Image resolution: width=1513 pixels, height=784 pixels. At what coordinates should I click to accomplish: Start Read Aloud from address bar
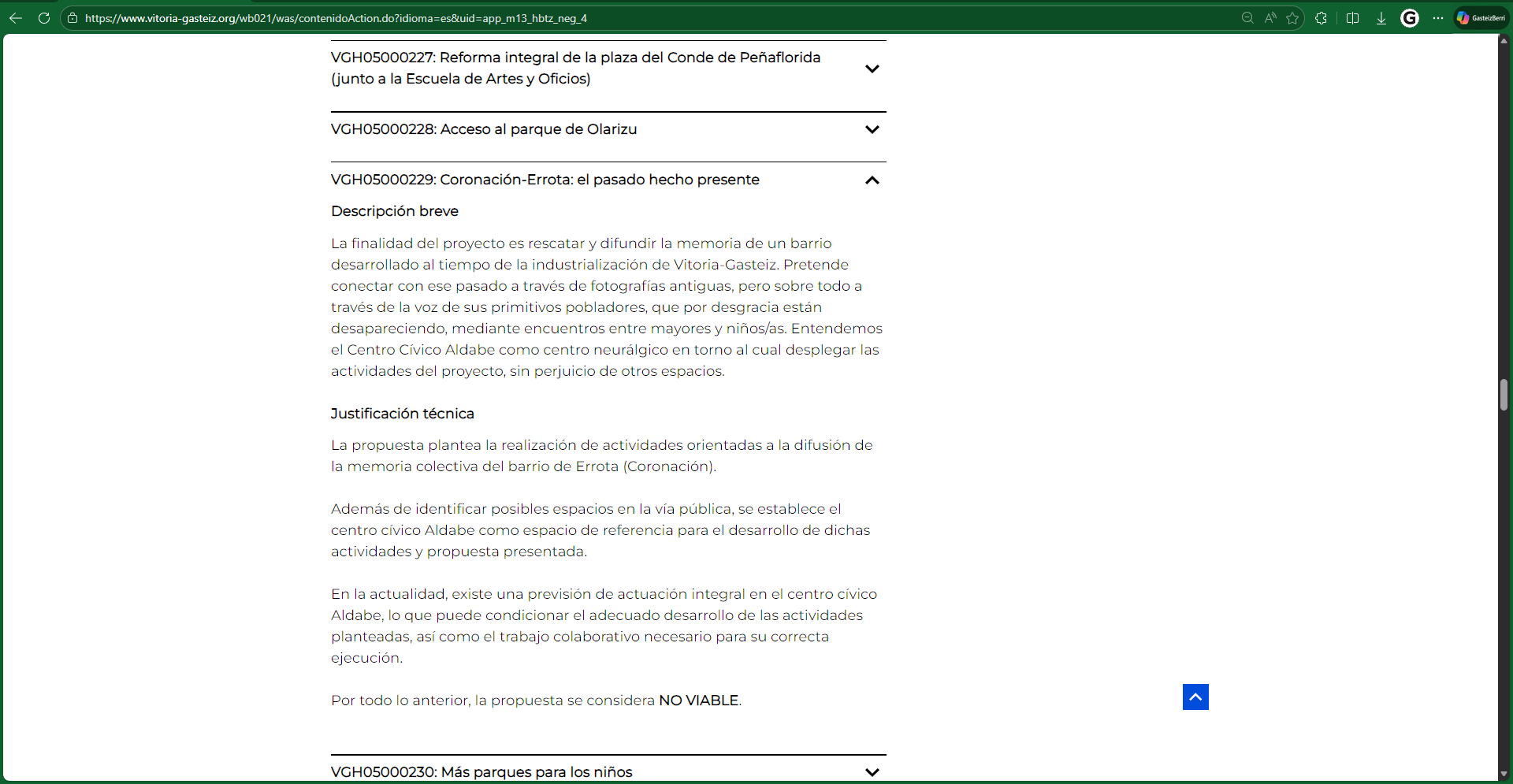(x=1270, y=18)
